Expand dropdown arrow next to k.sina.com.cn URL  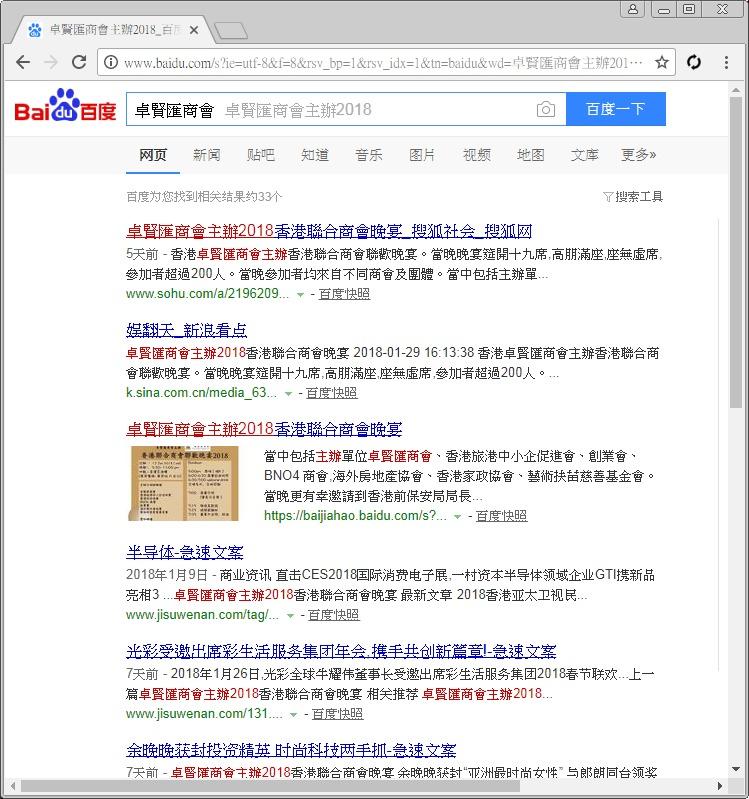pyautogui.click(x=288, y=393)
